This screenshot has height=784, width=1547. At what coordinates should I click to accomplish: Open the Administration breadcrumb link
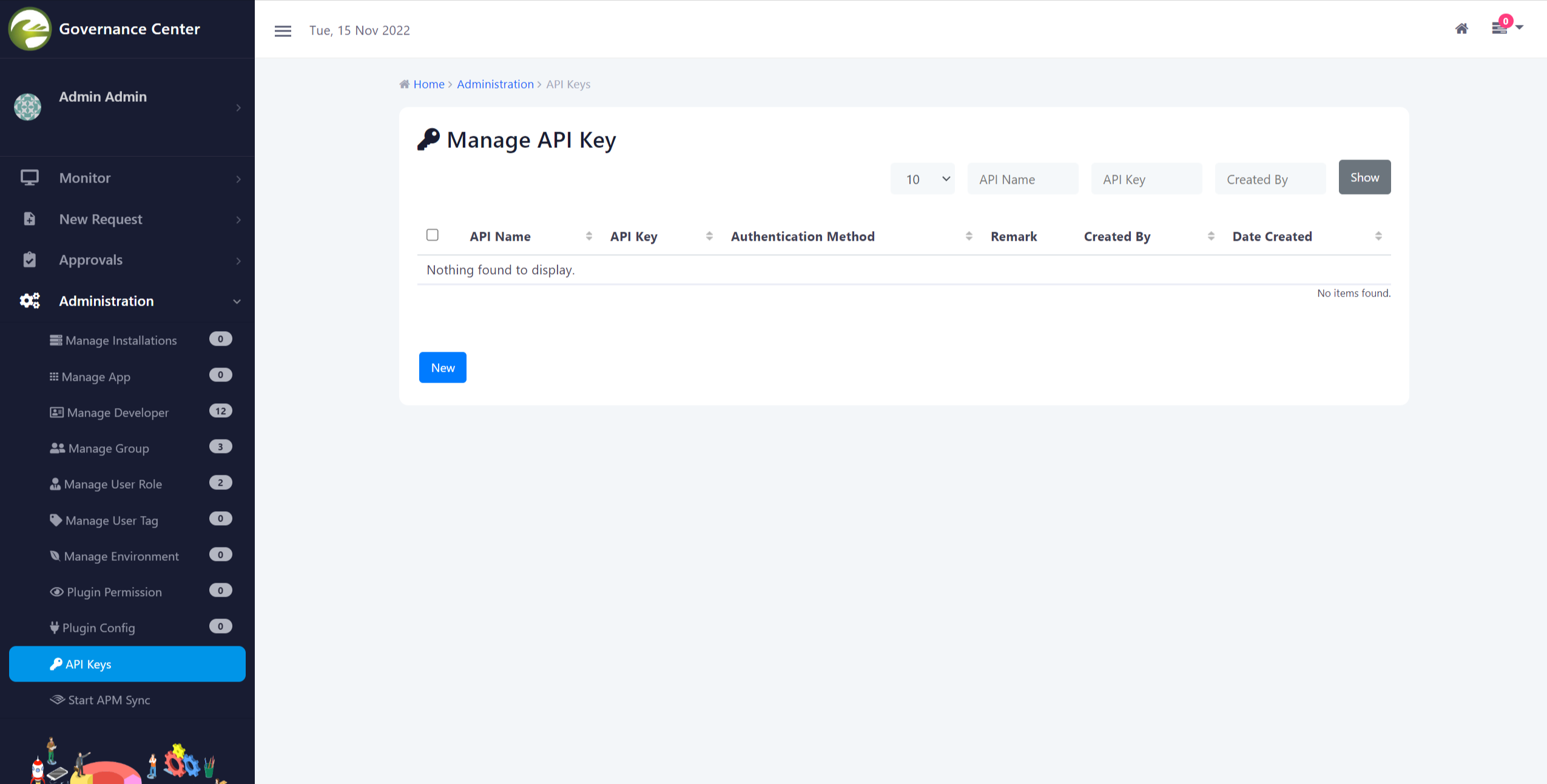coord(495,84)
